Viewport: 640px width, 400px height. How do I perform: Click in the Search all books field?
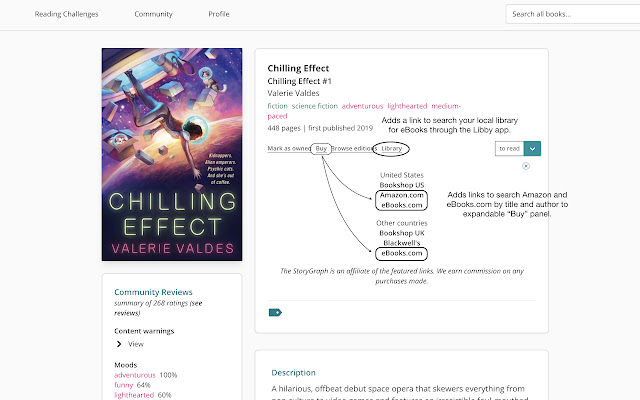[x=570, y=14]
